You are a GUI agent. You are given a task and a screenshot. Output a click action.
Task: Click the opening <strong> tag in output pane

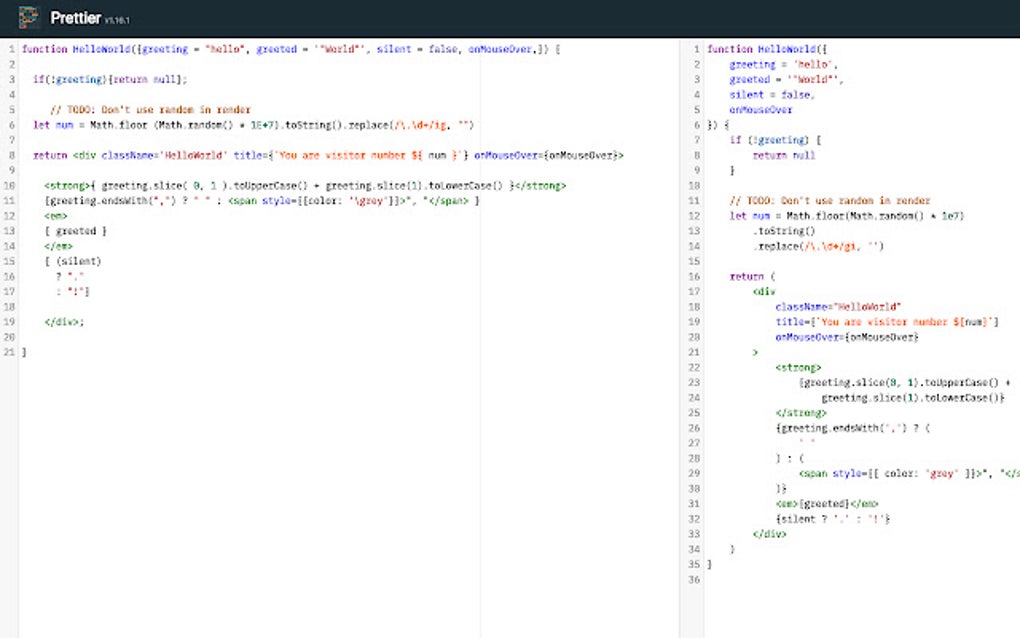[798, 367]
